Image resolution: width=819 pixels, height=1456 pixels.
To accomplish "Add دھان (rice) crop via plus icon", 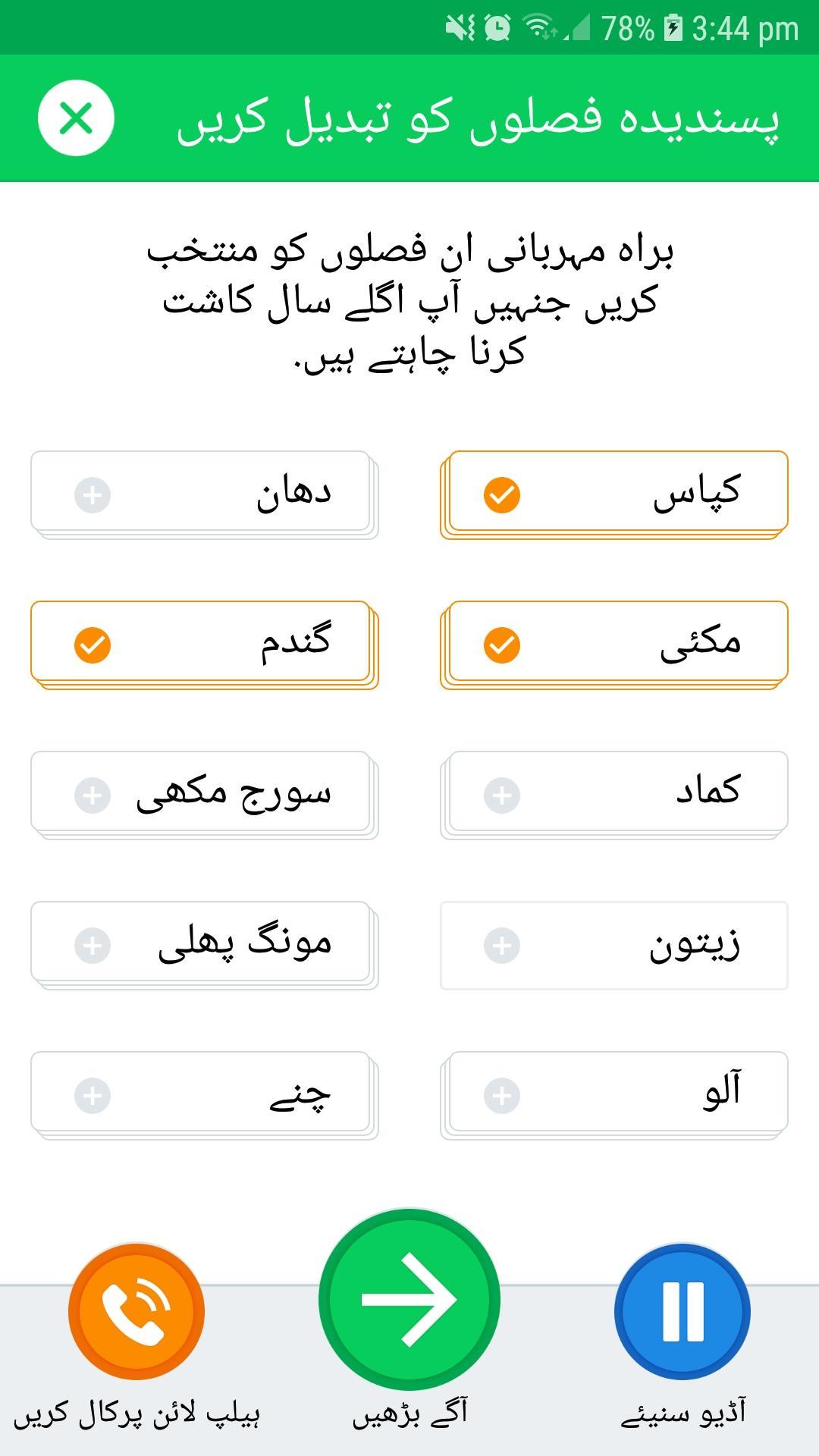I will [x=93, y=495].
